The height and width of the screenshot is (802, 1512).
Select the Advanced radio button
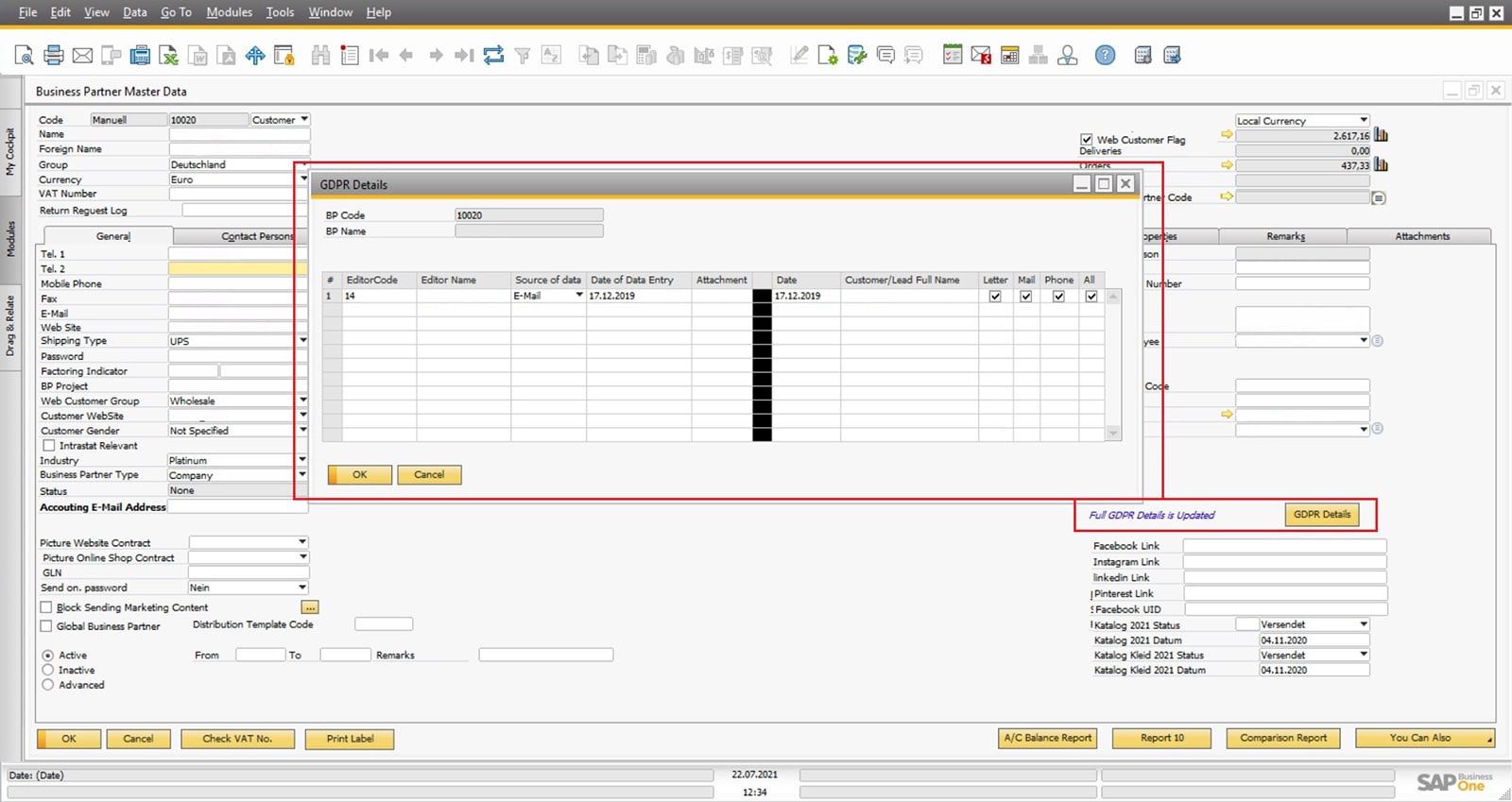click(x=47, y=685)
